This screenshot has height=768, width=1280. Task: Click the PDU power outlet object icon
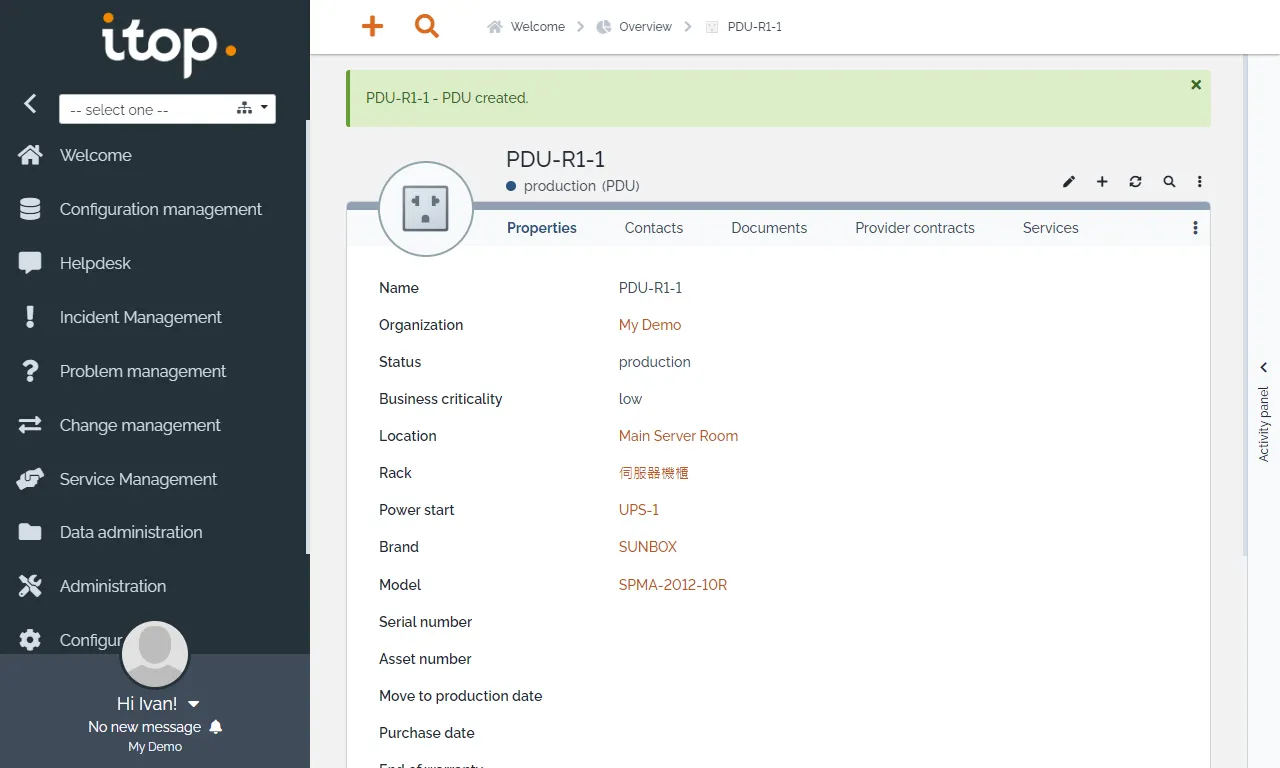click(425, 209)
